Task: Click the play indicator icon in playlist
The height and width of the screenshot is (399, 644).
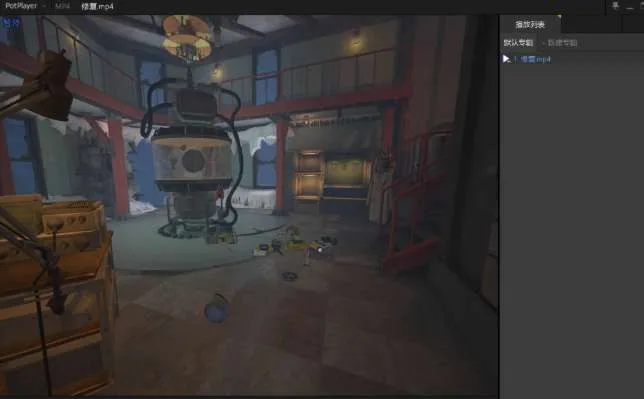Action: point(506,59)
